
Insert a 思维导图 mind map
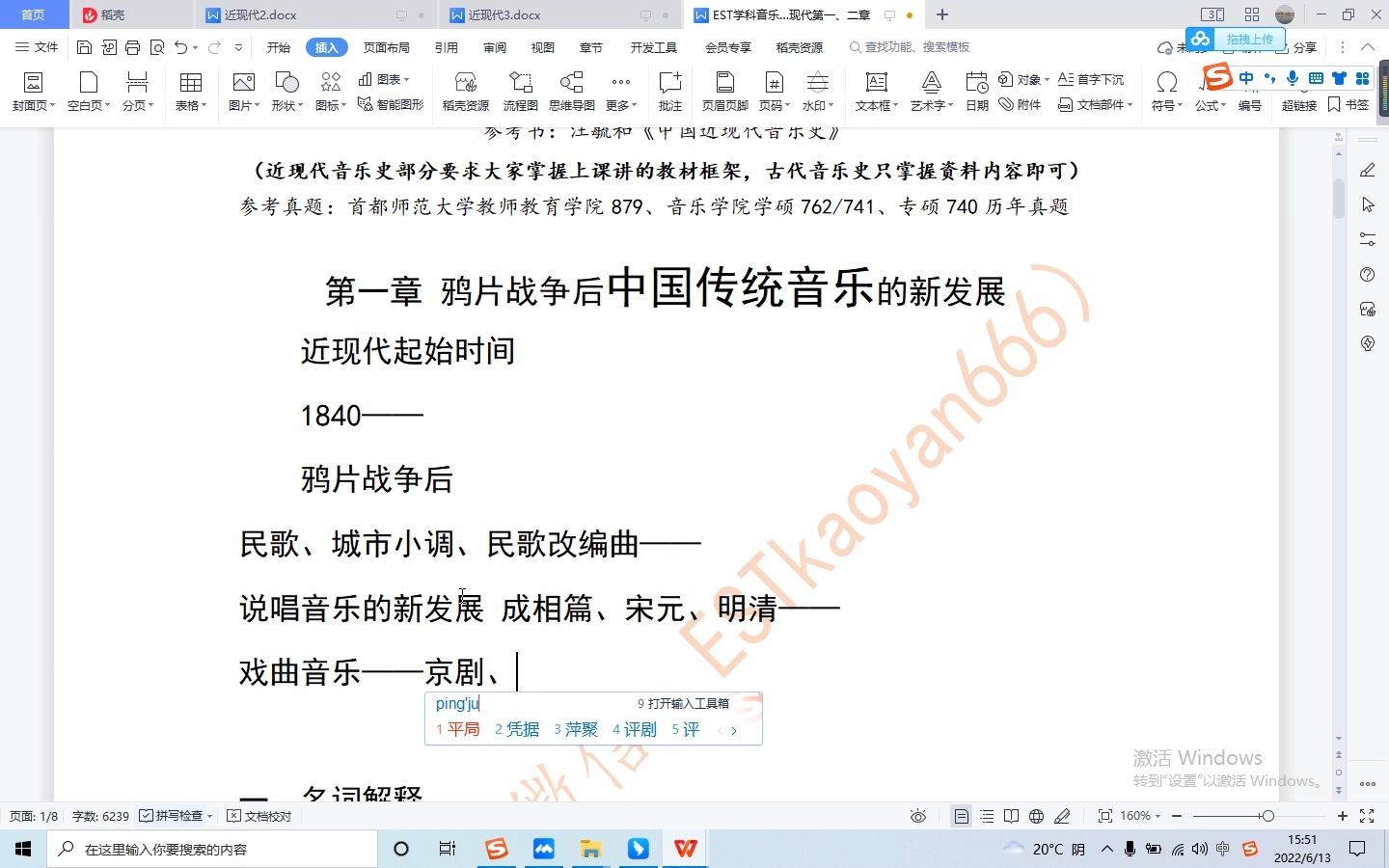pyautogui.click(x=572, y=92)
